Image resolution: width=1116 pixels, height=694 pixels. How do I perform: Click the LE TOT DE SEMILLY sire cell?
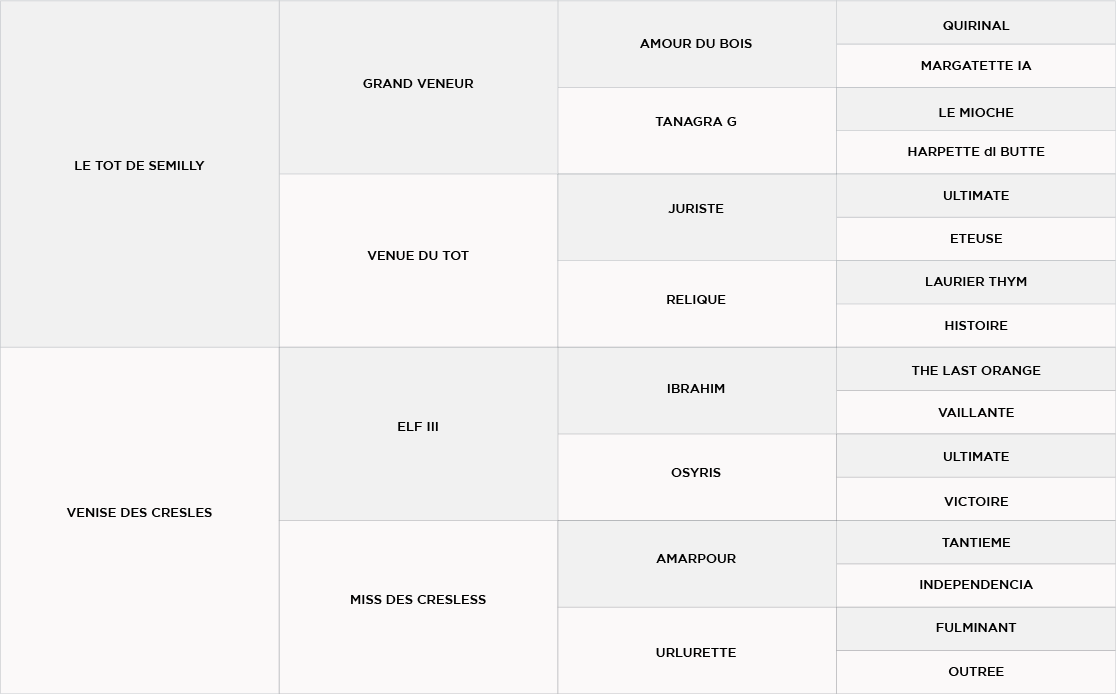pyautogui.click(x=139, y=166)
